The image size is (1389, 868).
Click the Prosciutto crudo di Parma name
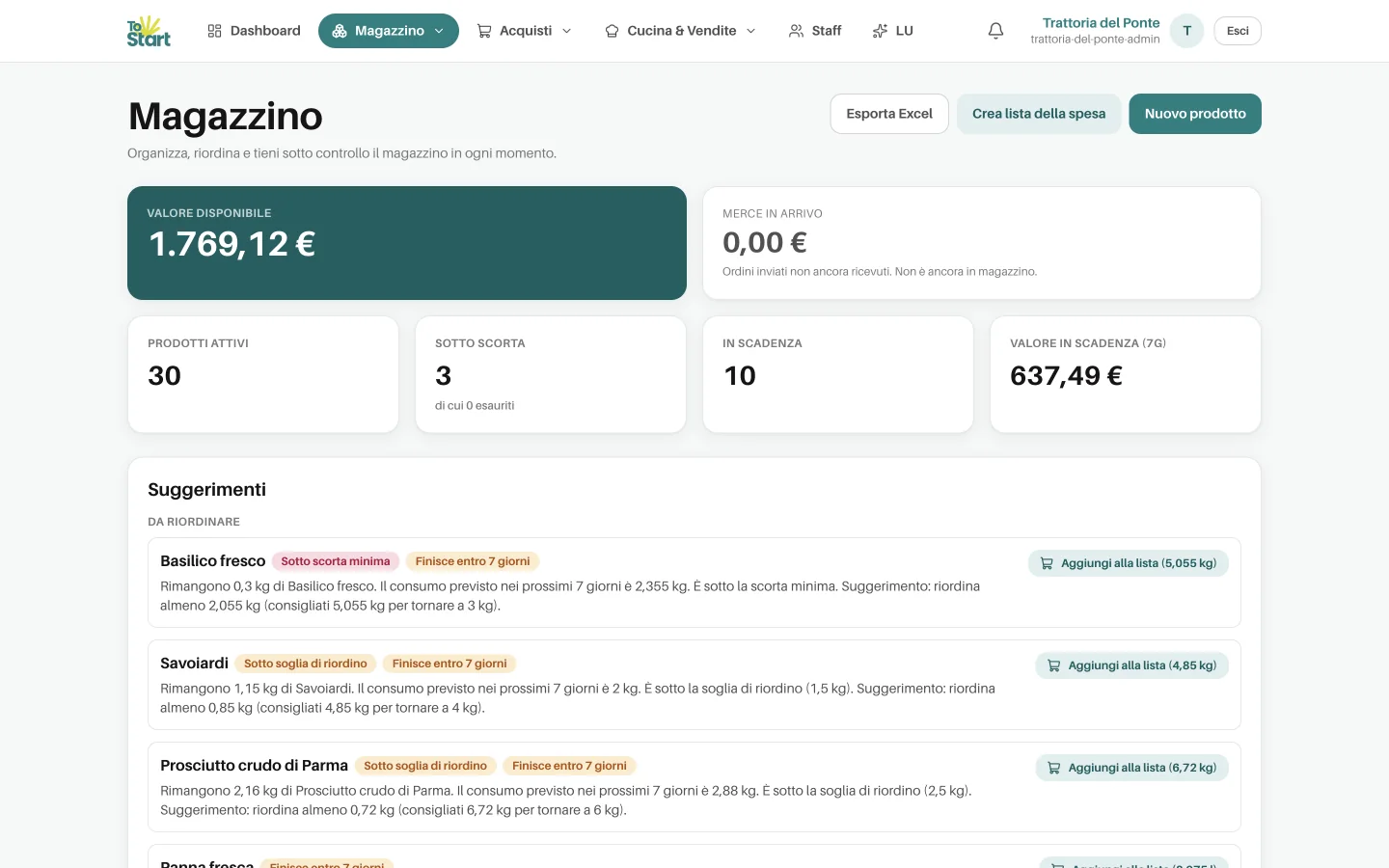point(254,766)
